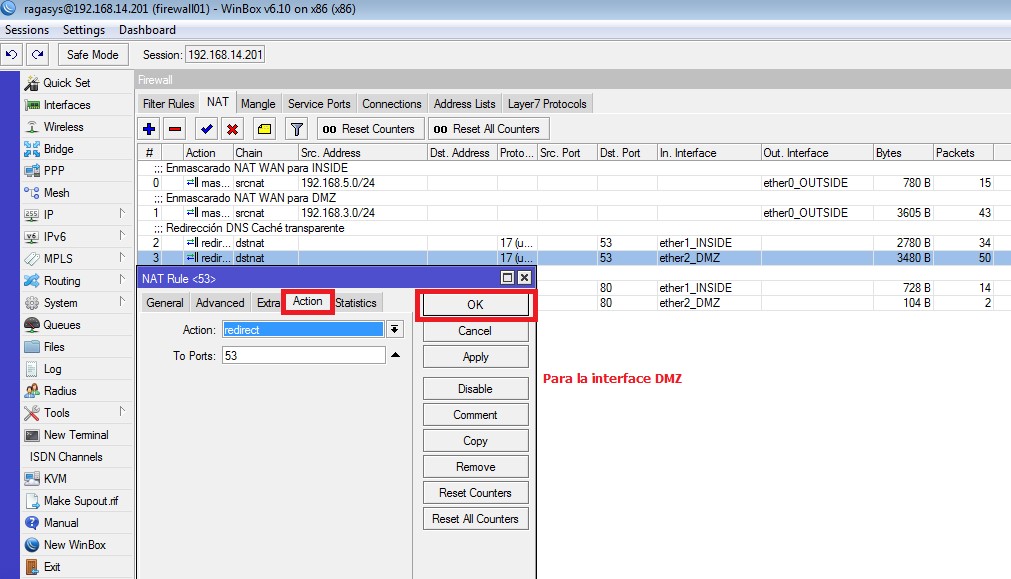
Task: Toggle Safe Mode on
Action: pos(92,54)
